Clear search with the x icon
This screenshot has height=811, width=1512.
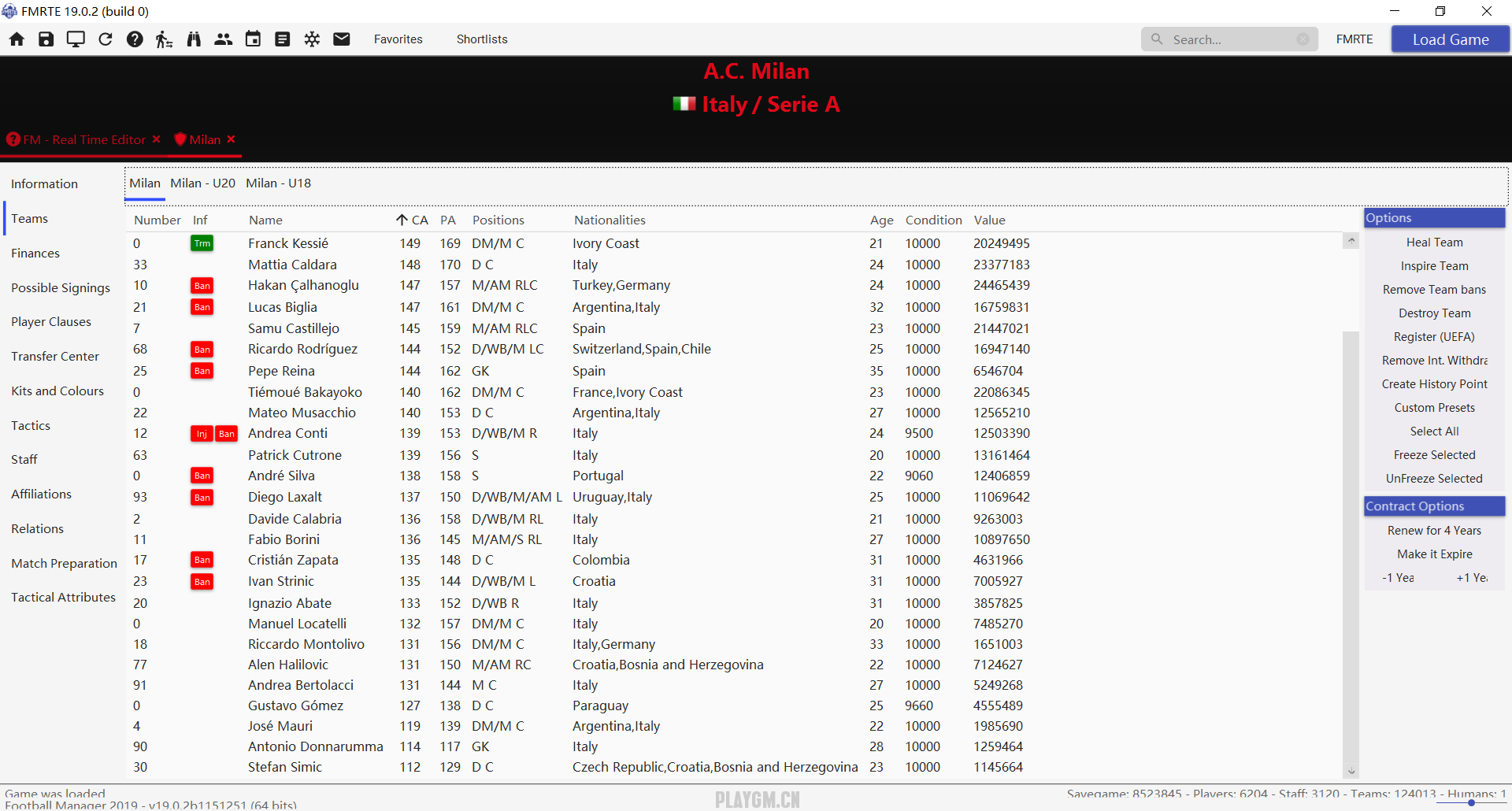1303,39
